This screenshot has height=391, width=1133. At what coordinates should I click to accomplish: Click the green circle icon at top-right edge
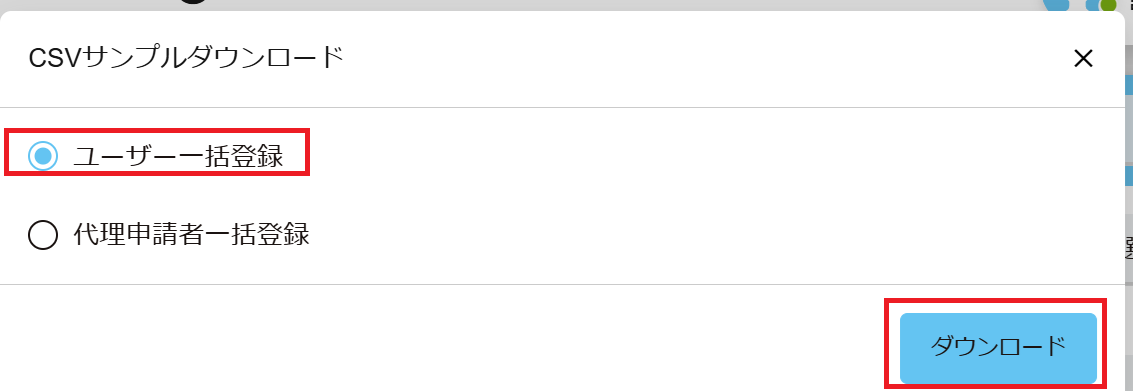[x=1108, y=4]
